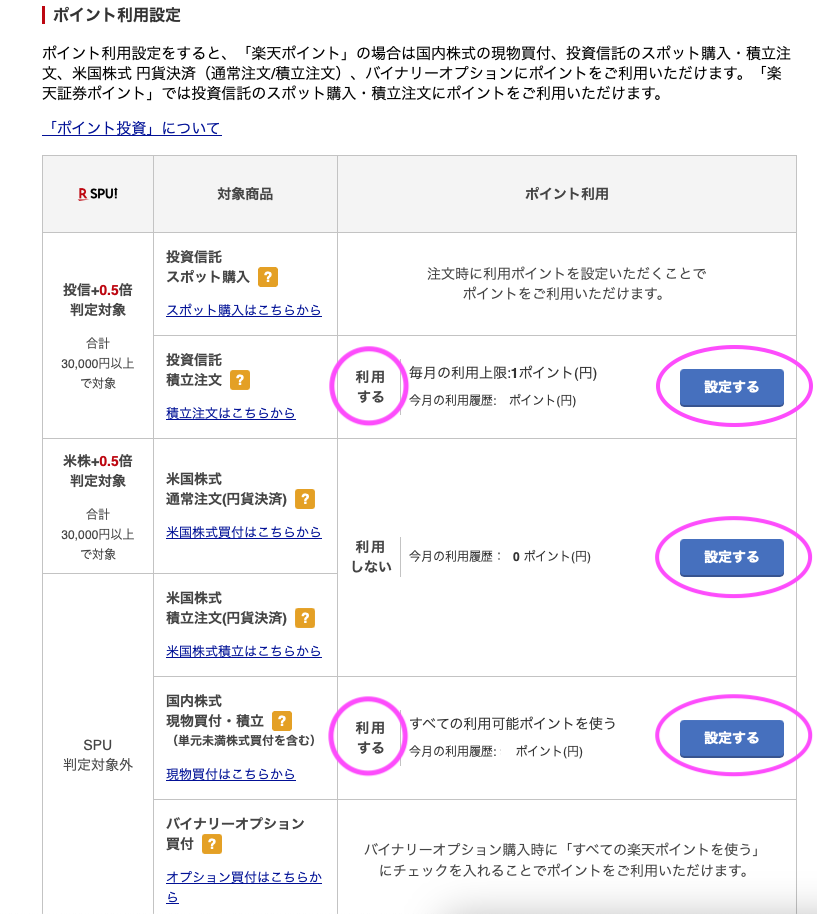817x914 pixels.
Task: Click the Rakuten SPU logo
Action: (98, 194)
